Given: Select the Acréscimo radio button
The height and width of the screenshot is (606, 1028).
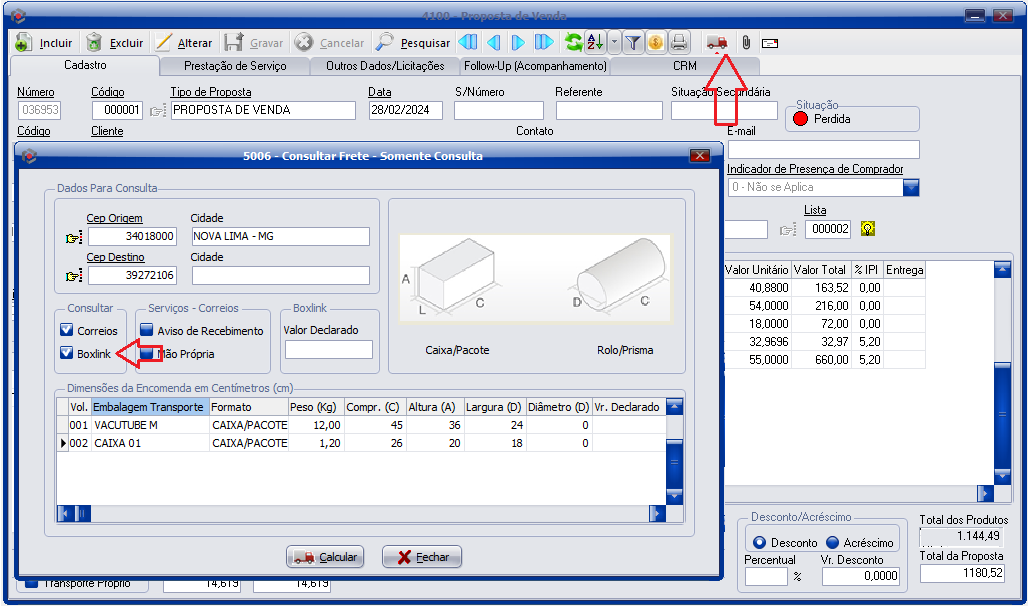Looking at the screenshot, I should (833, 542).
